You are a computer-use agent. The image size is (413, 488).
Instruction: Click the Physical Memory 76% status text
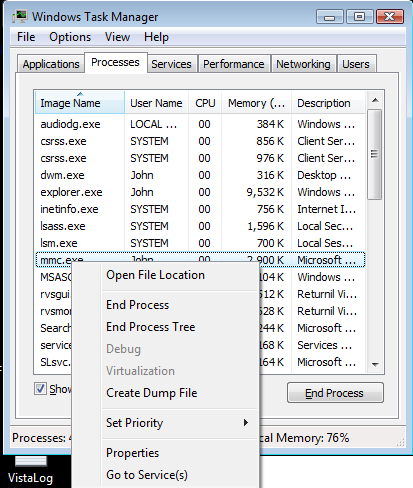point(304,438)
